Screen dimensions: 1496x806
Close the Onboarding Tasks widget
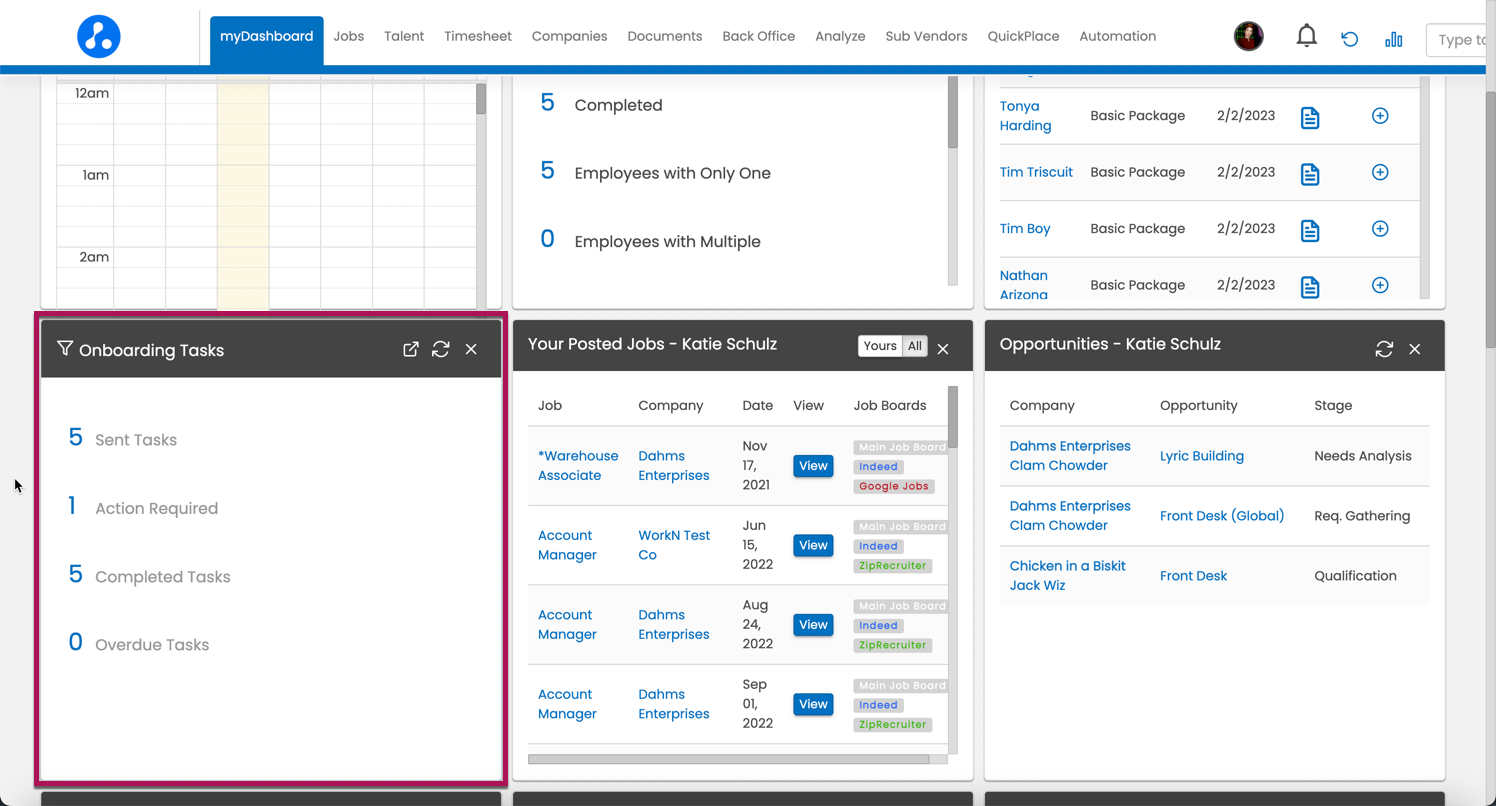coord(471,349)
